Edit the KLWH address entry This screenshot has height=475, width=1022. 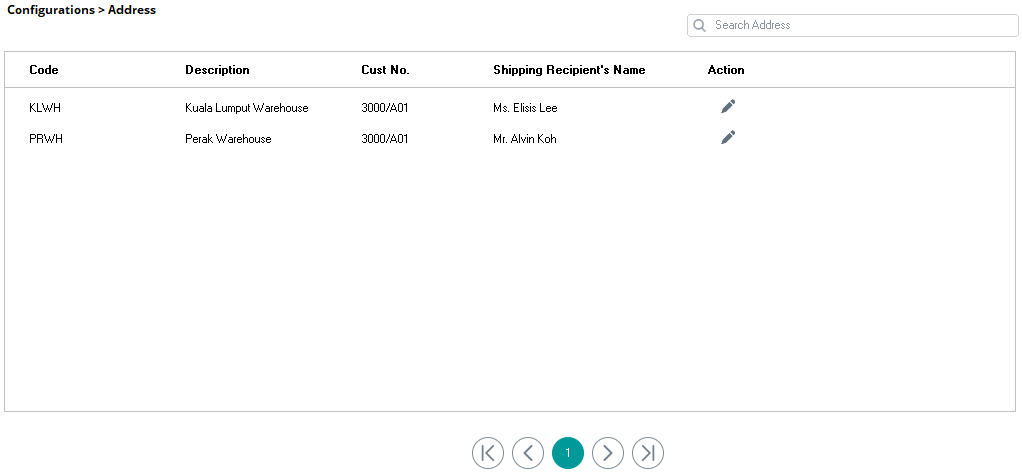pos(728,107)
